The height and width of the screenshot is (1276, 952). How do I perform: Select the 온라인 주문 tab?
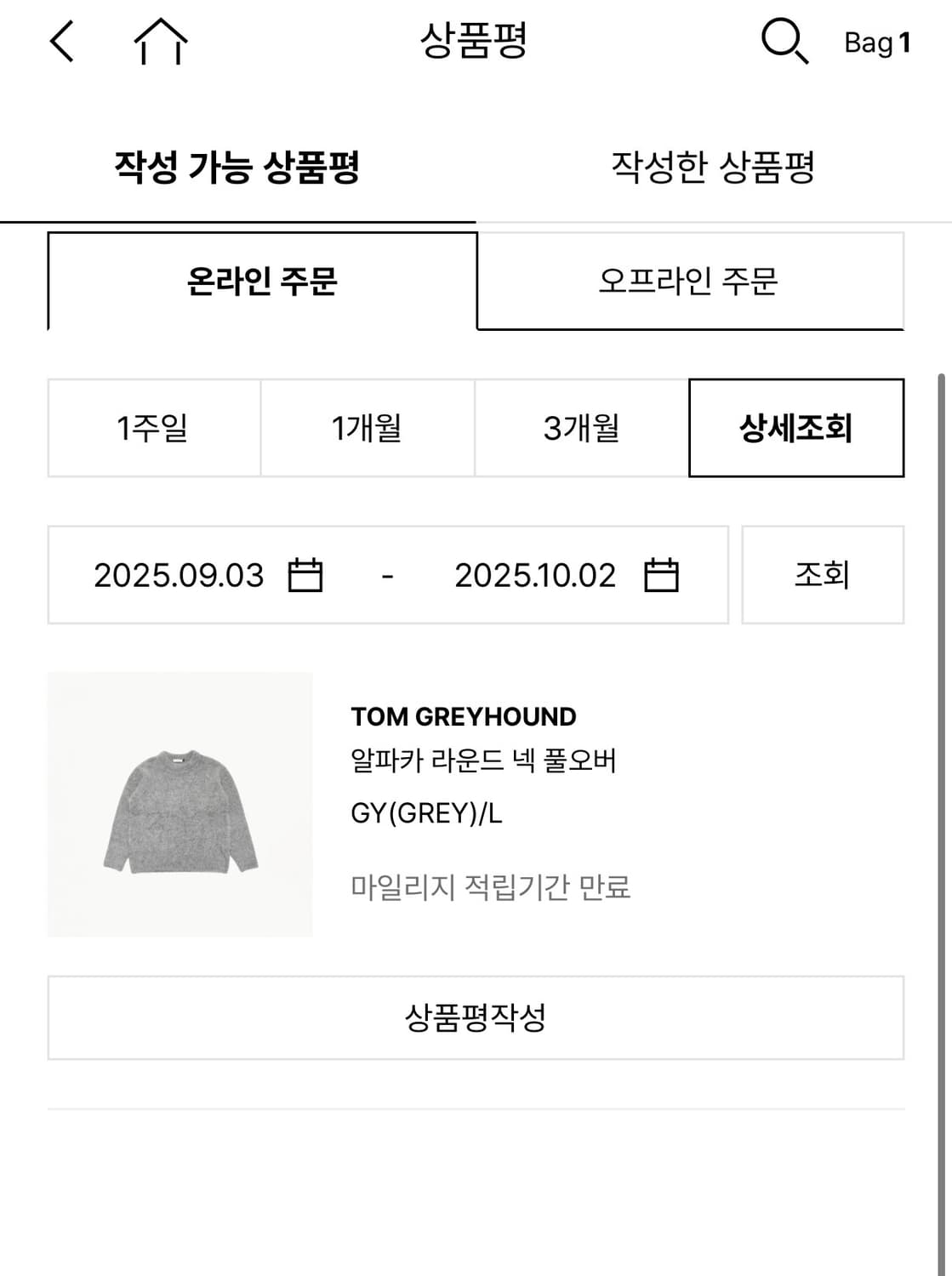click(260, 281)
